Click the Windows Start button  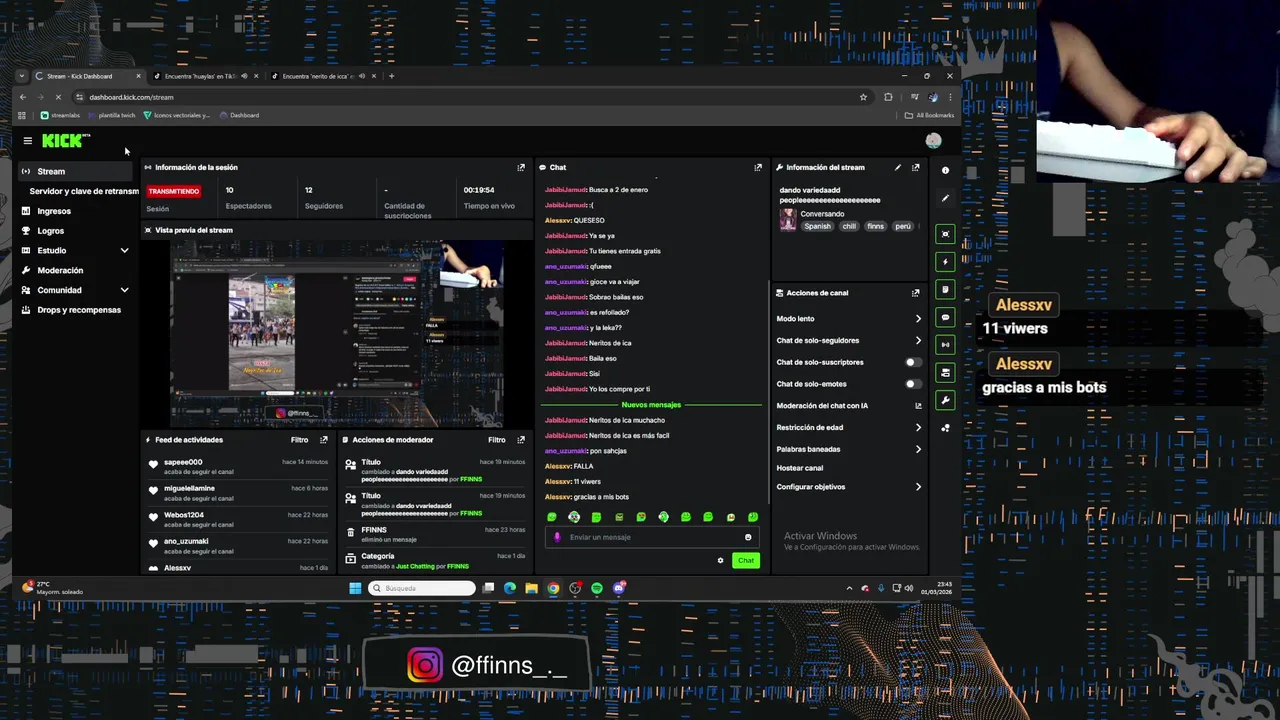click(355, 588)
